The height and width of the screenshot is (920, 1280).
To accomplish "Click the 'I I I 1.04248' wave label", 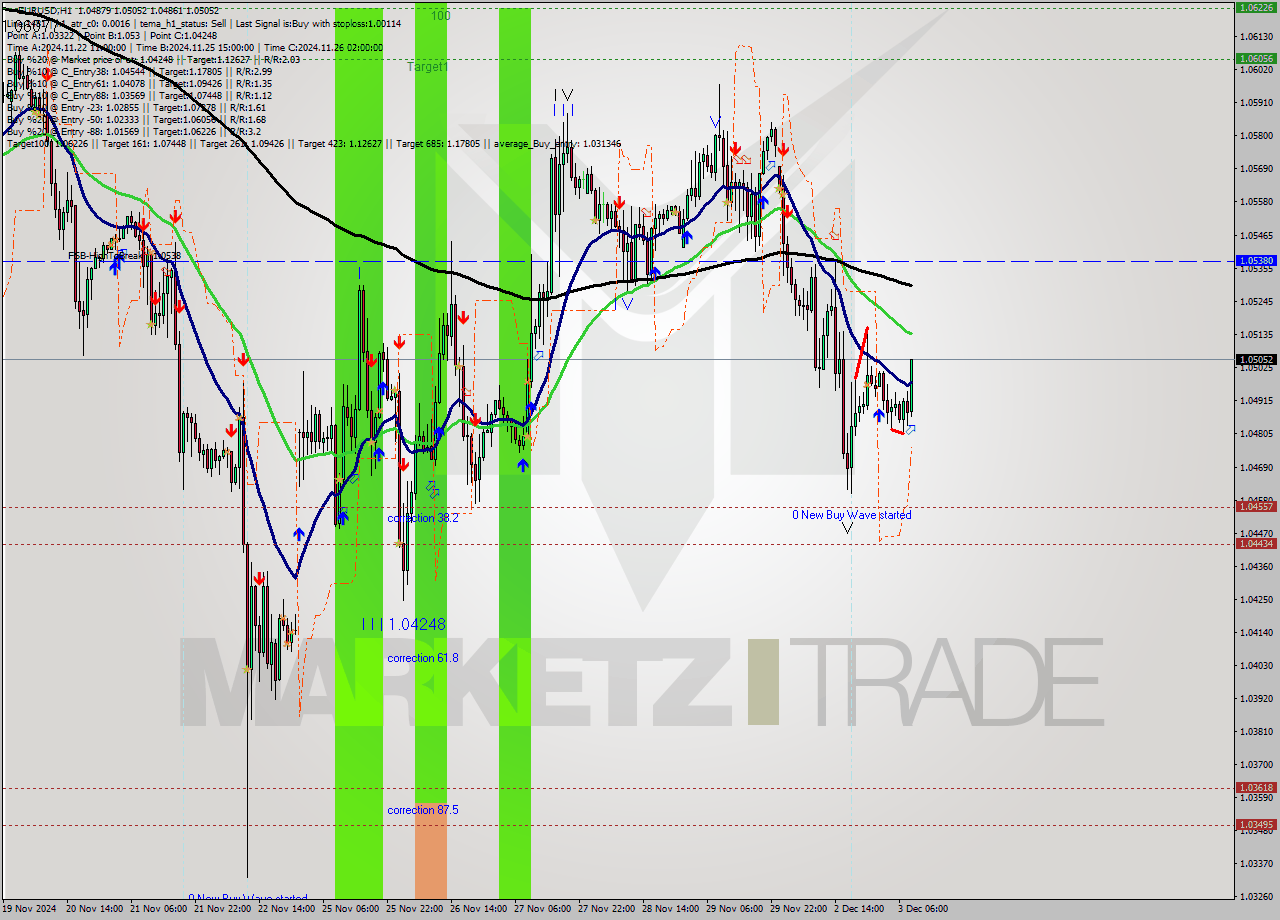I will point(404,624).
